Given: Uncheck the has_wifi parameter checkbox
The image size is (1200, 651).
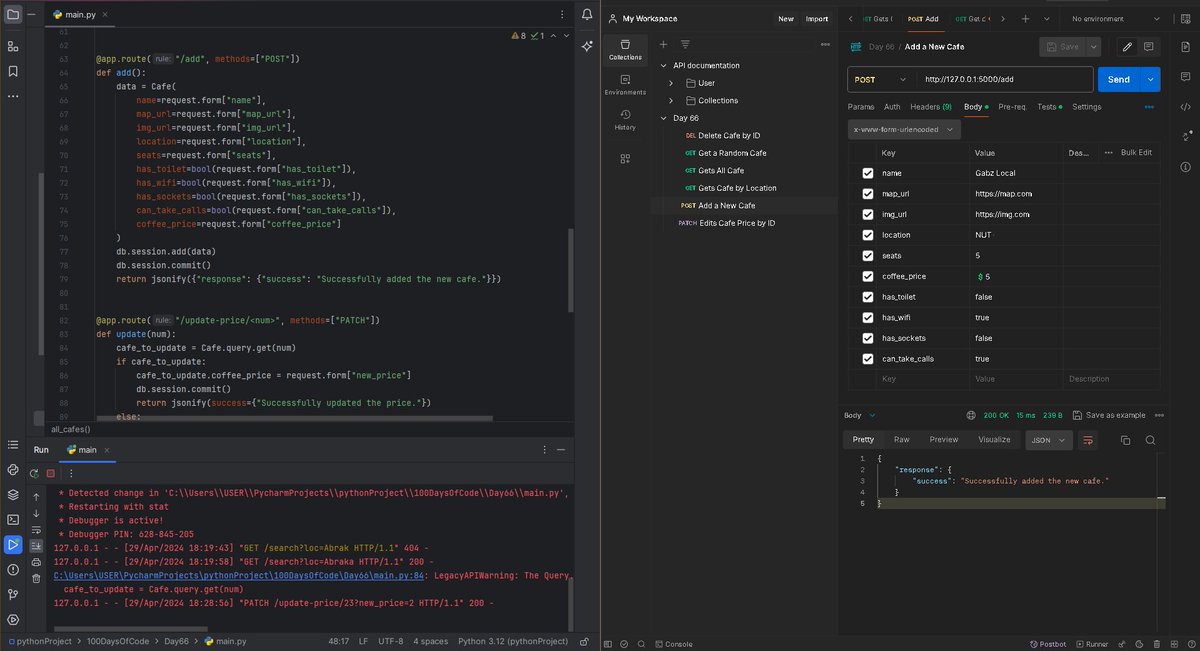Looking at the screenshot, I should click(x=868, y=317).
